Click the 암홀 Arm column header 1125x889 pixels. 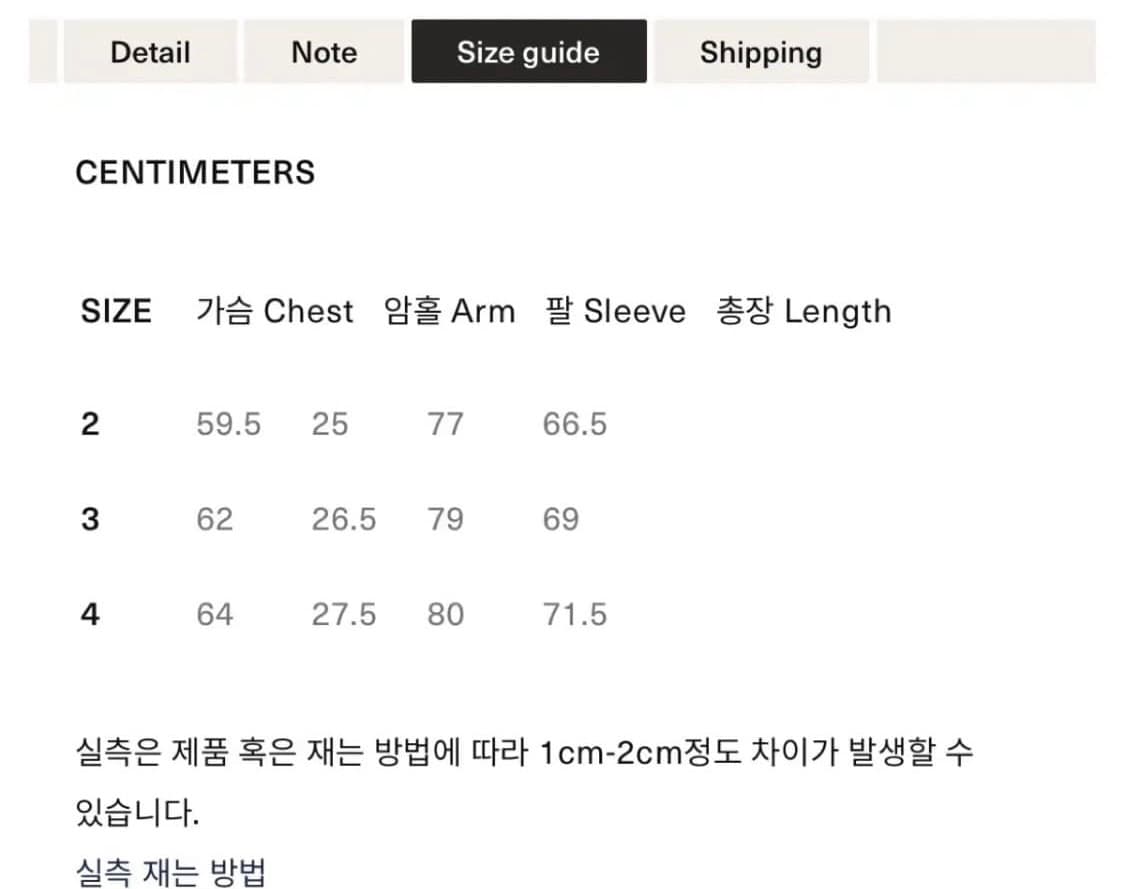[449, 311]
